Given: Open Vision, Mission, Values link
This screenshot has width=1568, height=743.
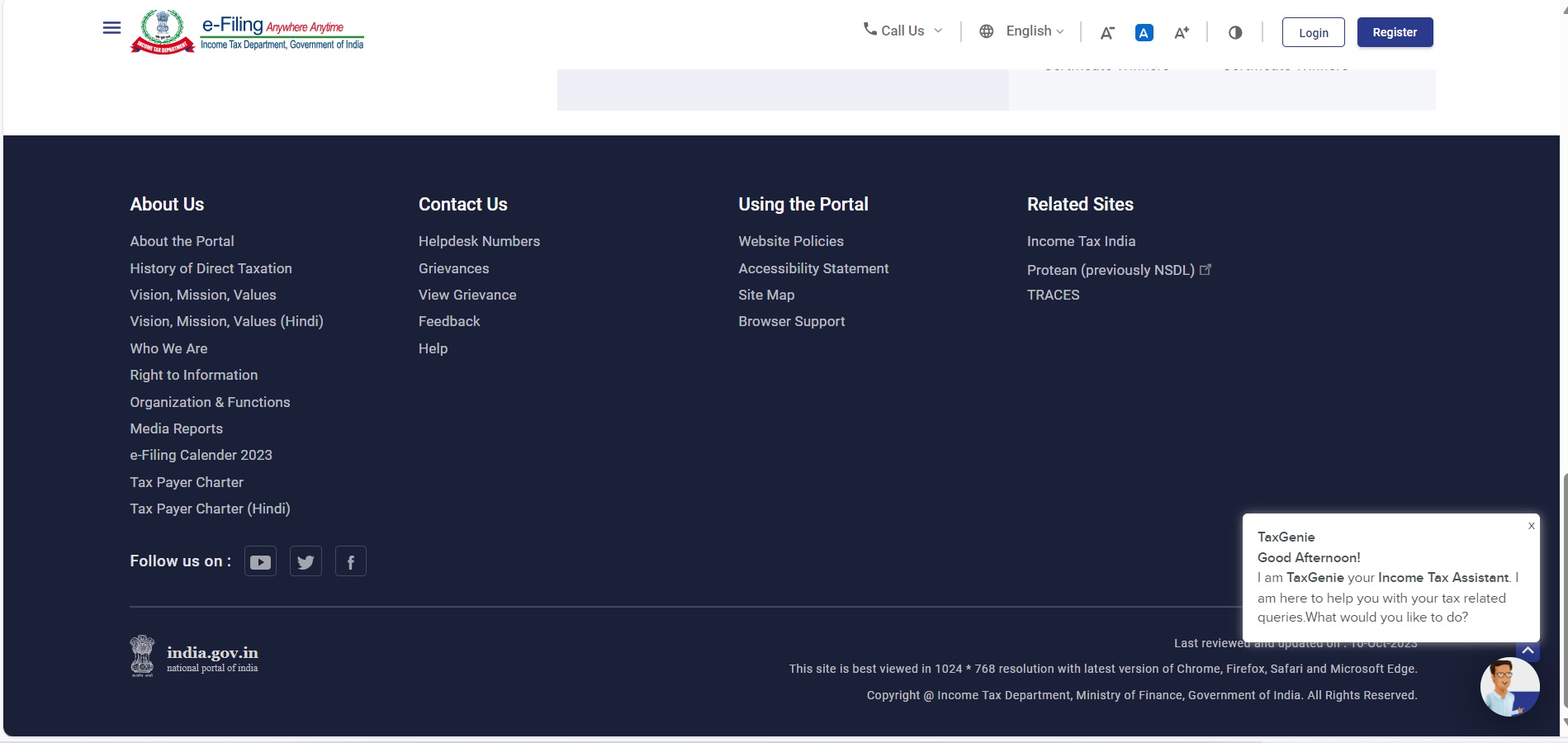Looking at the screenshot, I should click(203, 295).
